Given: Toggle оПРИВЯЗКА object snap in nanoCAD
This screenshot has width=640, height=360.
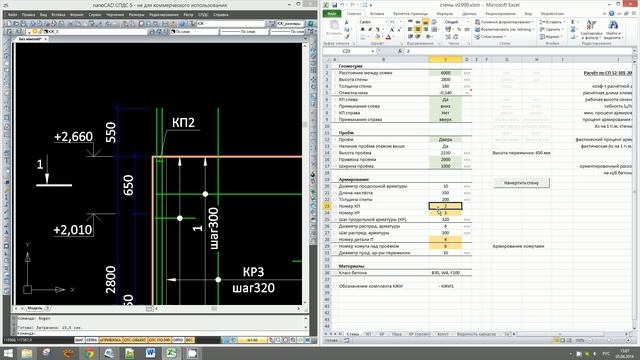Looking at the screenshot, I should (110, 340).
